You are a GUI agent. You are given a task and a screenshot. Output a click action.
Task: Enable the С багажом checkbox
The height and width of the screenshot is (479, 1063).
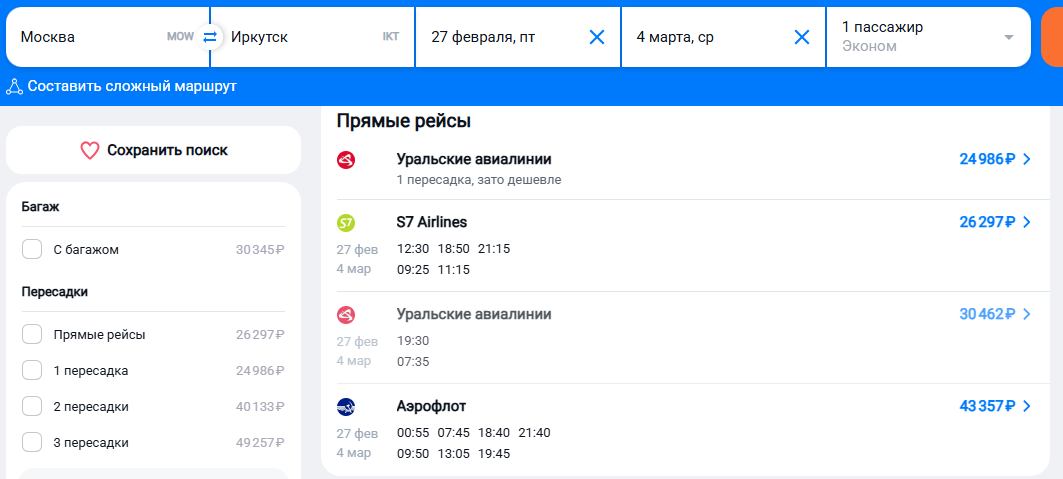[32, 249]
